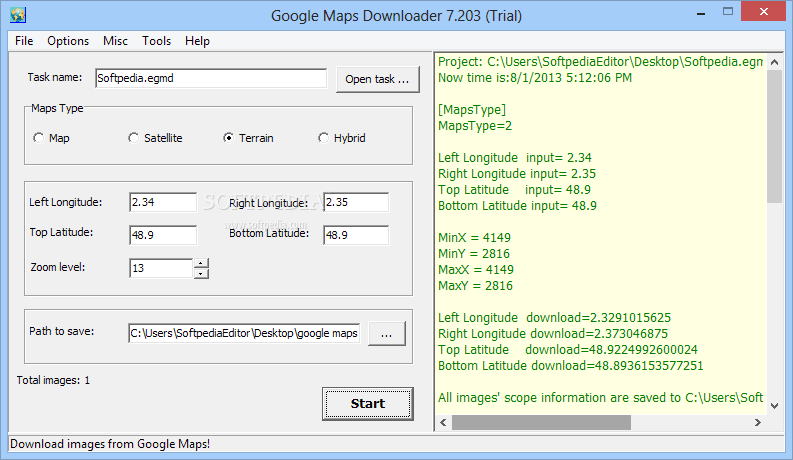Screen dimensions: 793x460
Task: Click status bar 'Download images from Google Maps!'
Action: (110, 444)
